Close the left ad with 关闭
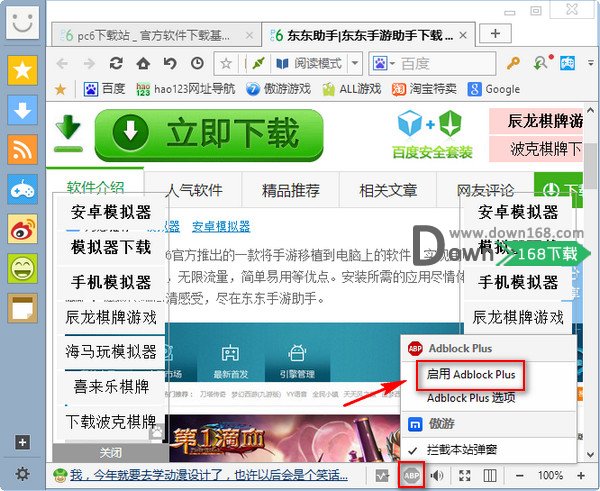 [x=111, y=453]
